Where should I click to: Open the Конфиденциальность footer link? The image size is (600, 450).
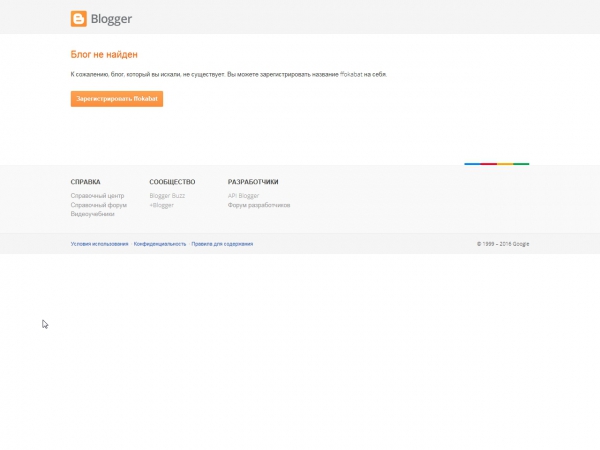point(160,244)
